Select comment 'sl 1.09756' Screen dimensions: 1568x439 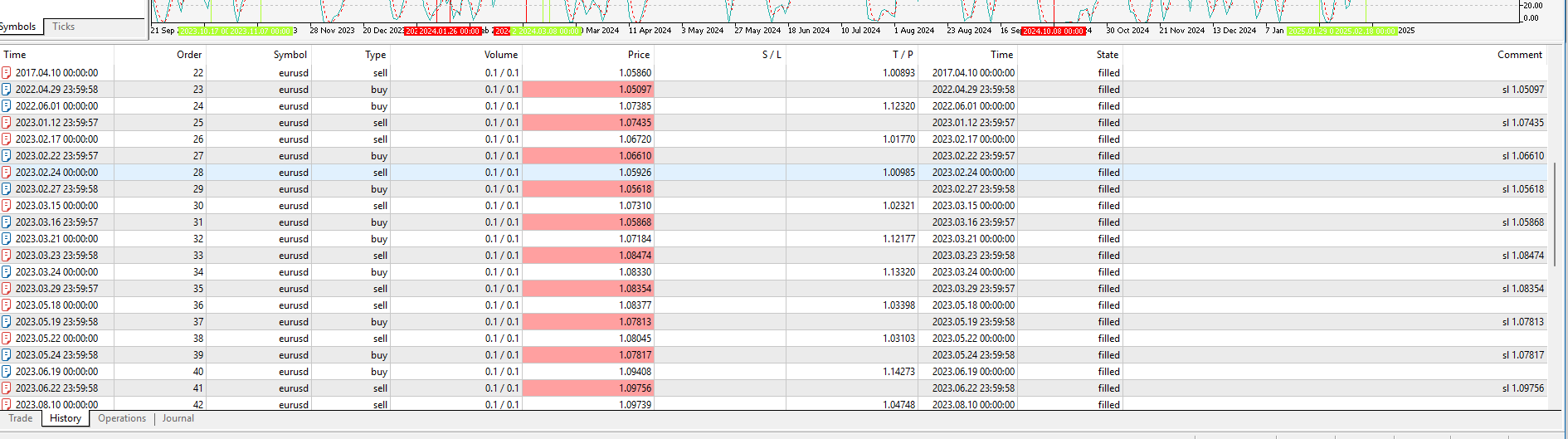(1523, 388)
